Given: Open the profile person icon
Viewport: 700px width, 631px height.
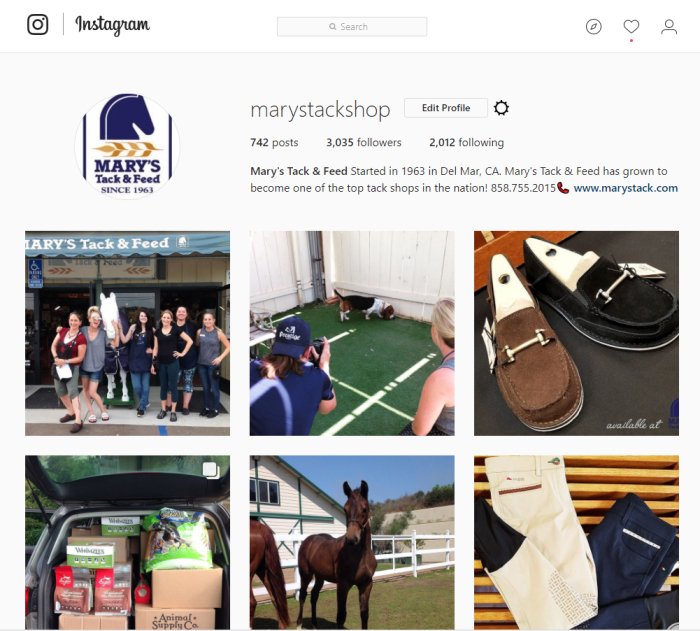Looking at the screenshot, I should (x=669, y=27).
